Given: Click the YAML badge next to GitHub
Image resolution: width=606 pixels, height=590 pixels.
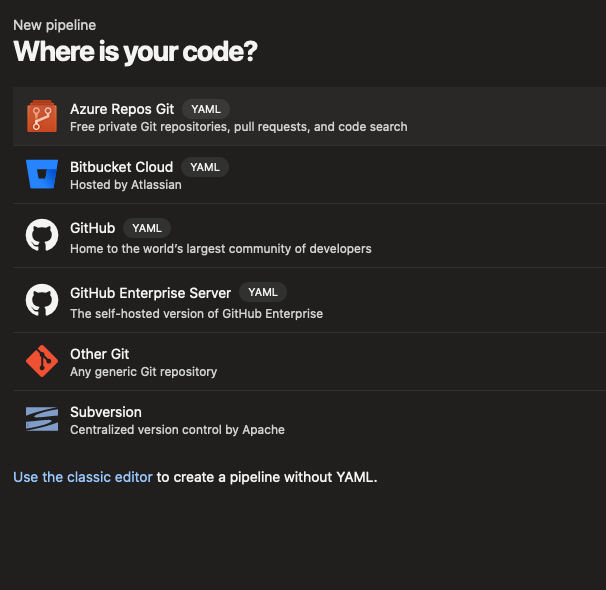Looking at the screenshot, I should [147, 228].
